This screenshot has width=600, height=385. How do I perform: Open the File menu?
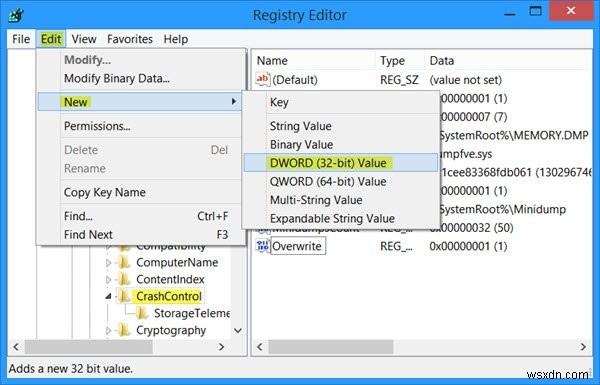tap(21, 39)
